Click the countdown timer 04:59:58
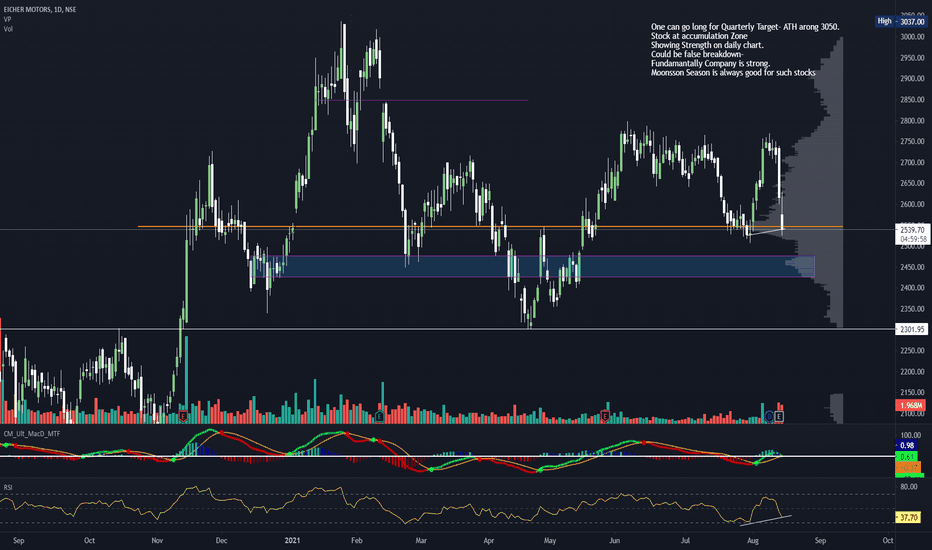 [x=912, y=239]
